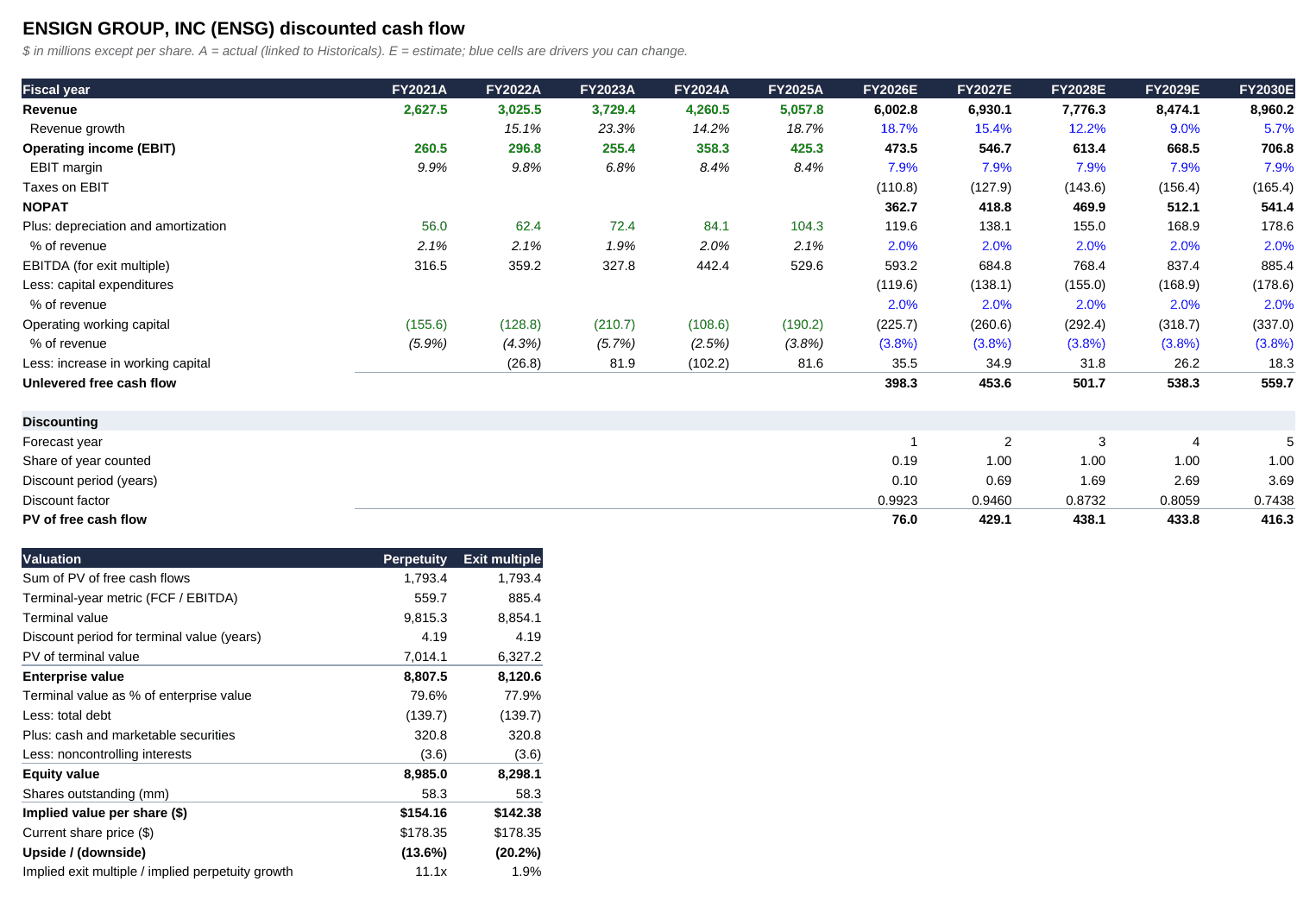Select the Fiscal year header label
This screenshot has width=1316, height=900.
pyautogui.click(x=56, y=90)
